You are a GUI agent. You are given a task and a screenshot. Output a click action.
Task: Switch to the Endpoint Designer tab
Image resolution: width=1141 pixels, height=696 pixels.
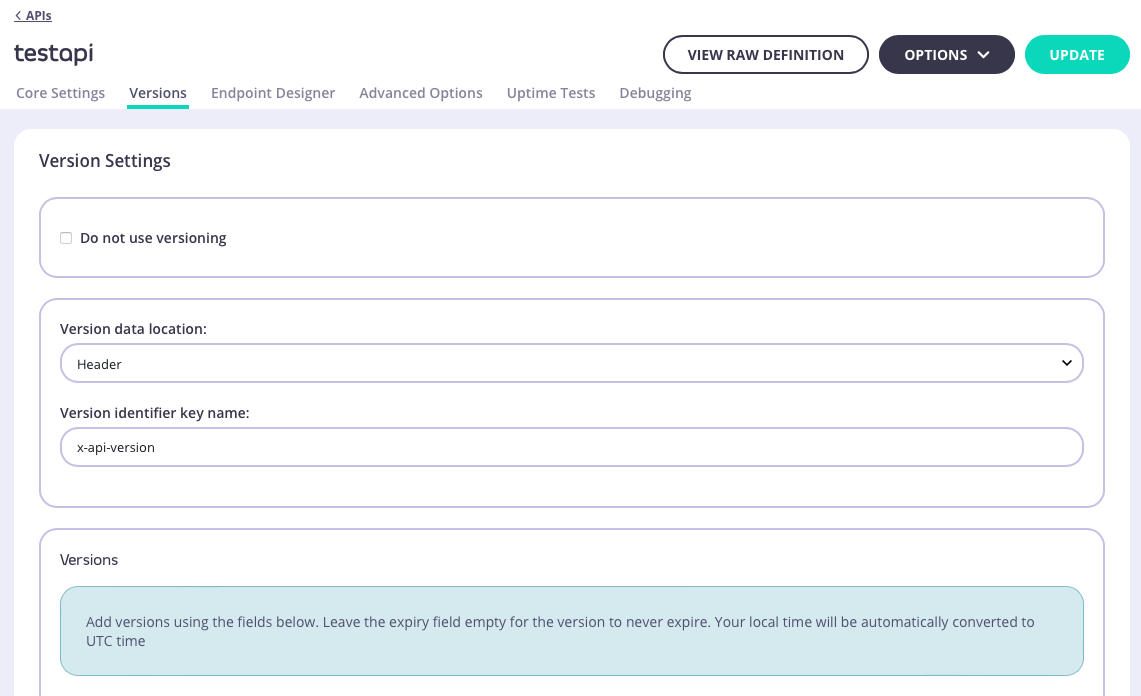[x=273, y=92]
